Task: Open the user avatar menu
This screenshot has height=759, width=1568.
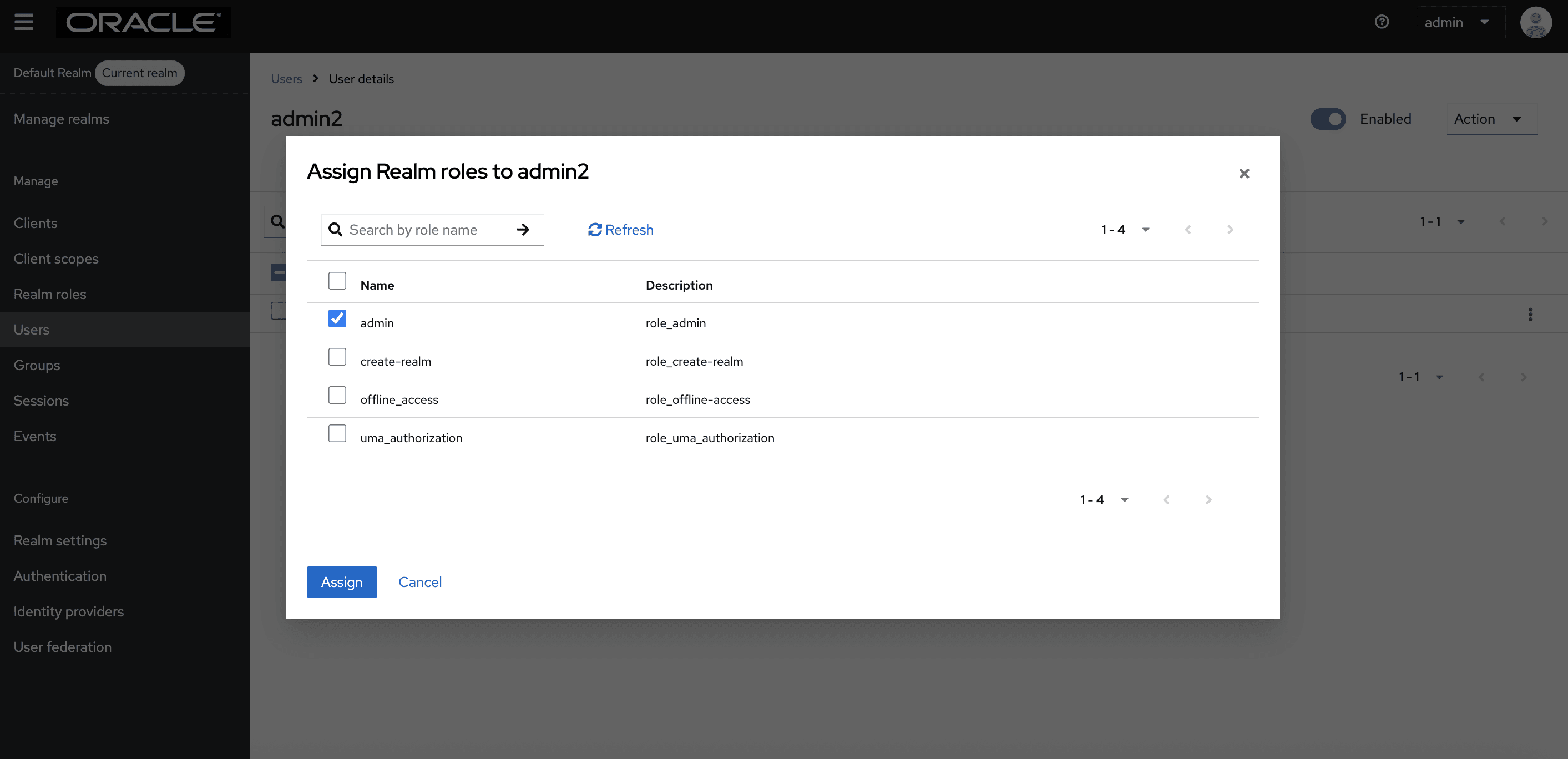Action: click(1536, 23)
